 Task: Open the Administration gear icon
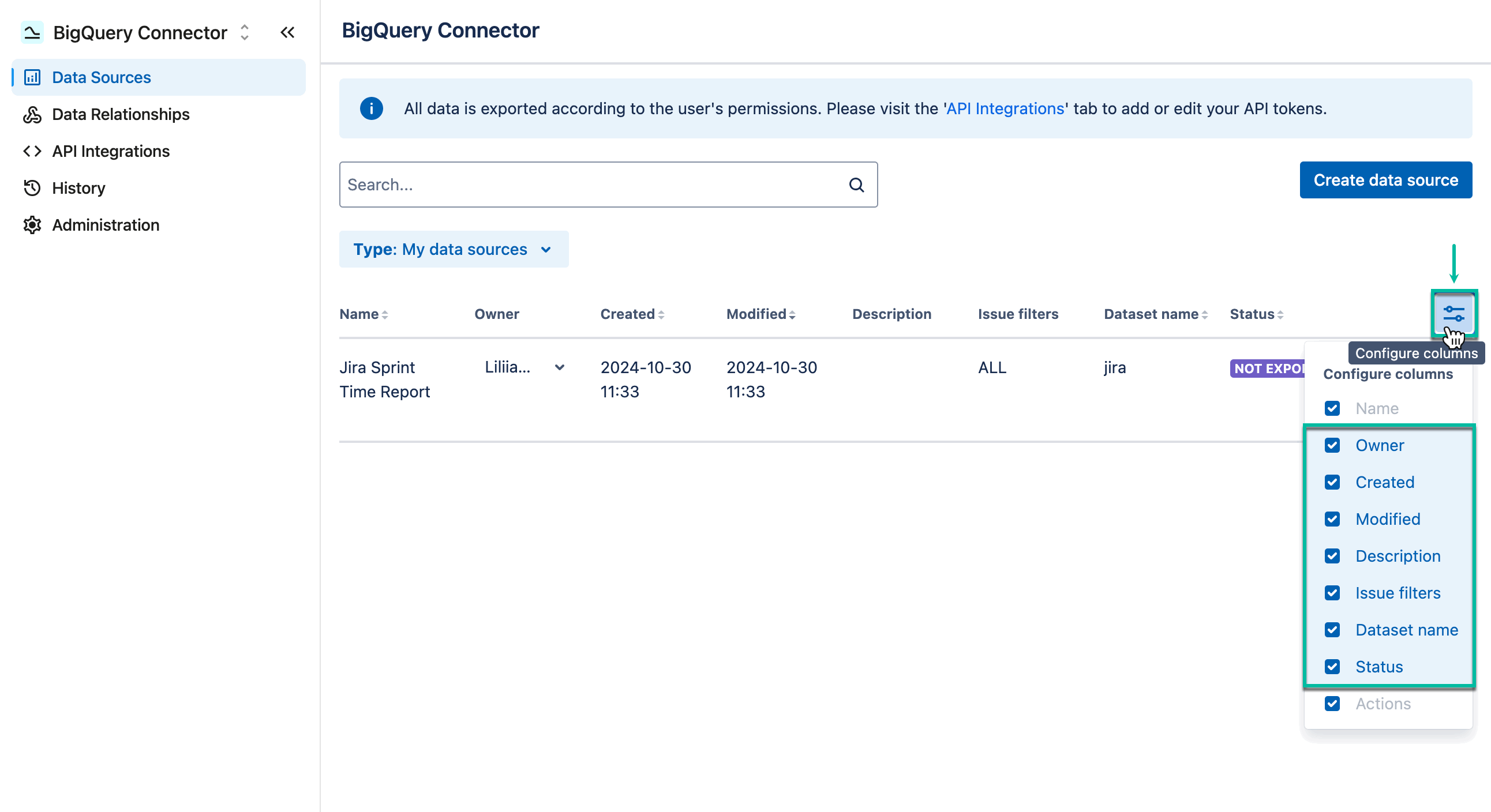pyautogui.click(x=32, y=224)
